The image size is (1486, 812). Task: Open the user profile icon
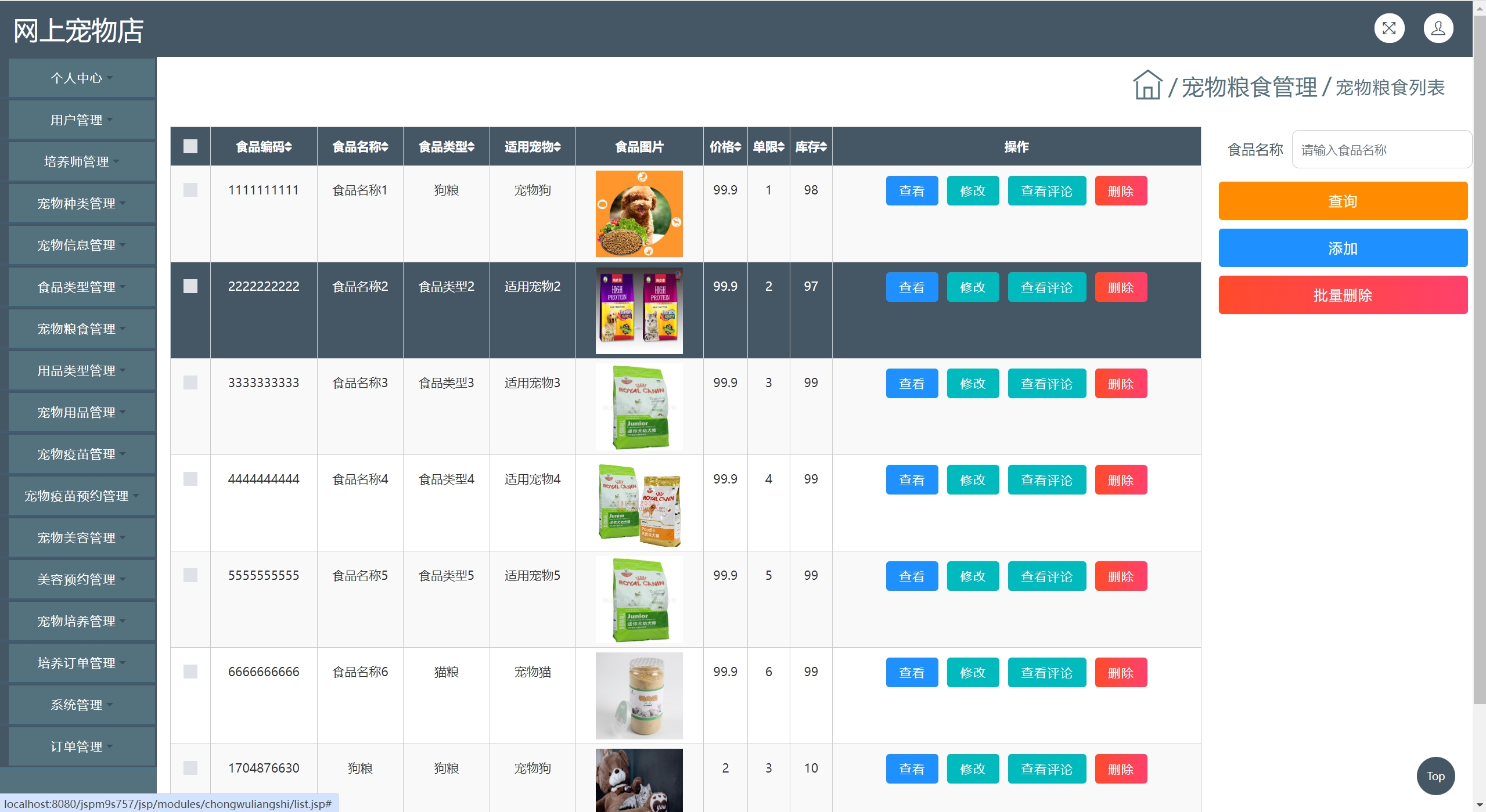pos(1438,28)
